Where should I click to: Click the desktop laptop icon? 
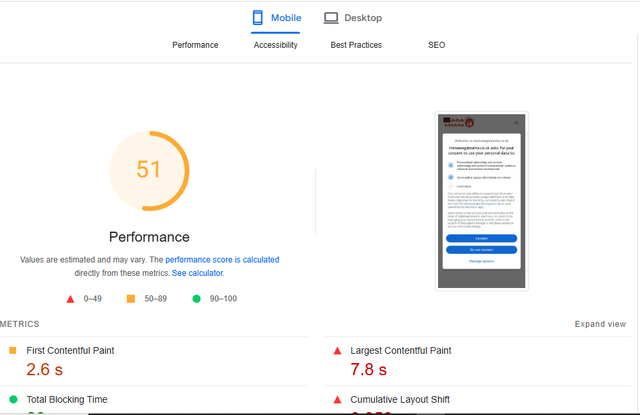click(x=331, y=18)
